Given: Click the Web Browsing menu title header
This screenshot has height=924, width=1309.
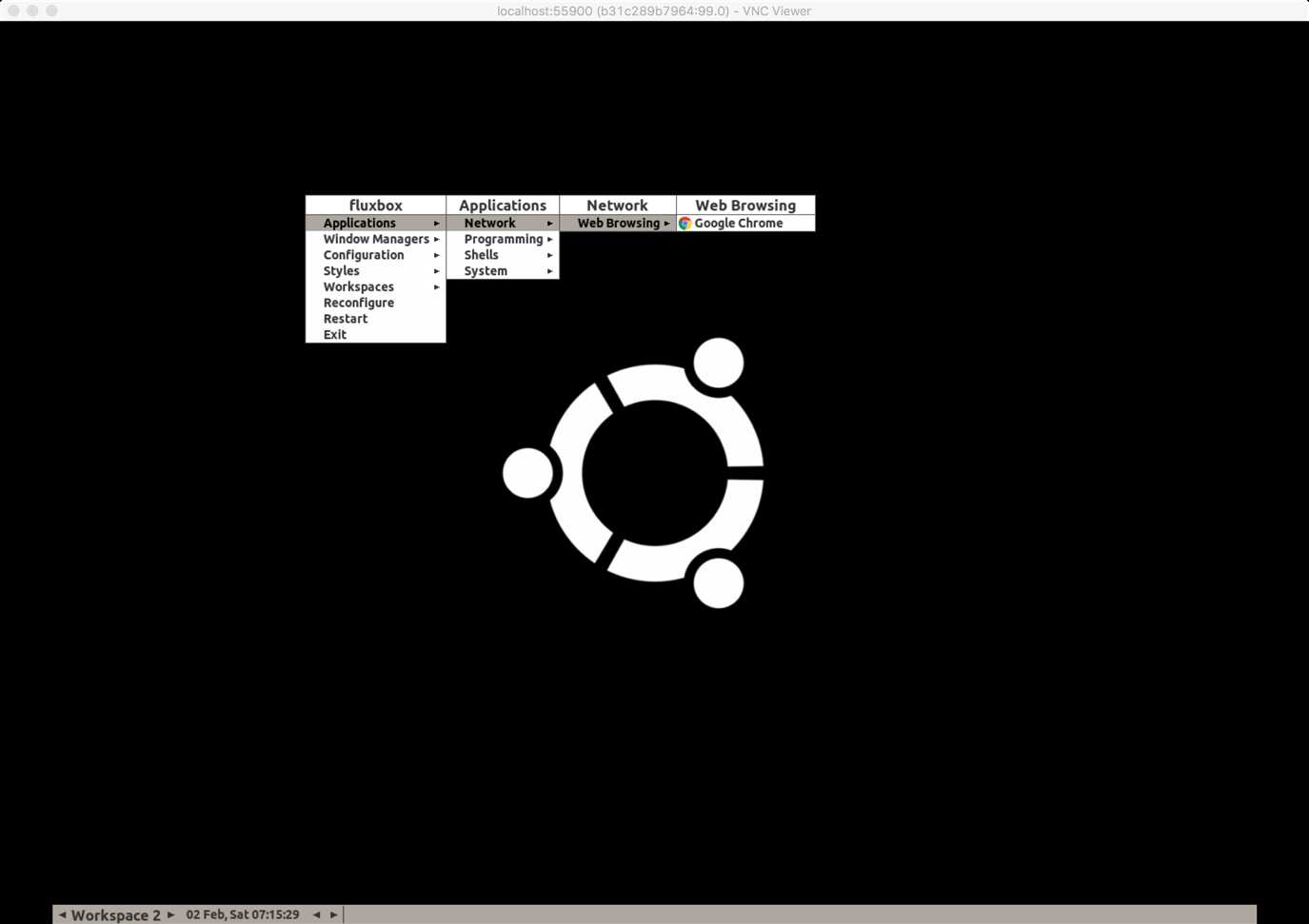Looking at the screenshot, I should [x=745, y=206].
